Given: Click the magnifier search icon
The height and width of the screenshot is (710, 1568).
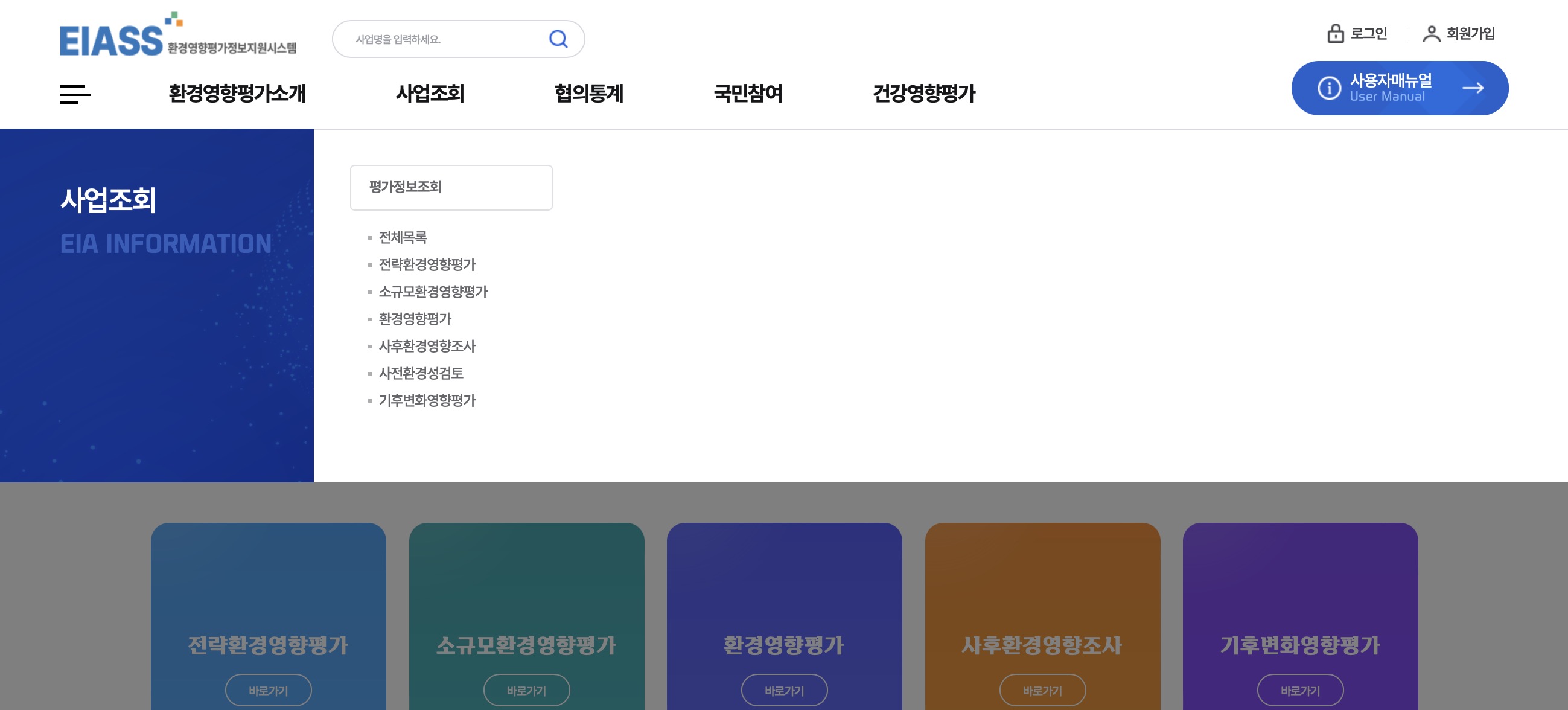Looking at the screenshot, I should click(558, 39).
